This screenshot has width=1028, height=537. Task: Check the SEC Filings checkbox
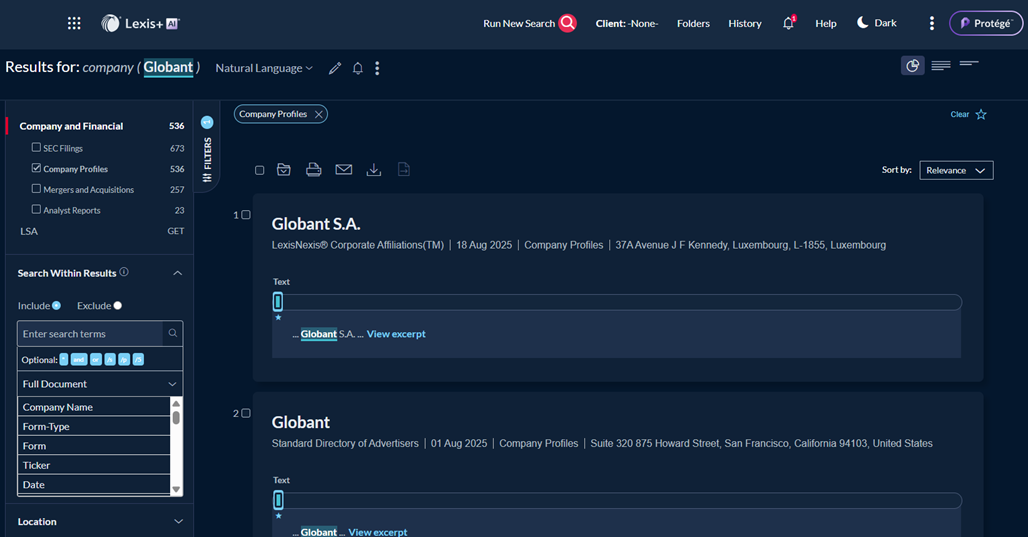click(x=37, y=148)
